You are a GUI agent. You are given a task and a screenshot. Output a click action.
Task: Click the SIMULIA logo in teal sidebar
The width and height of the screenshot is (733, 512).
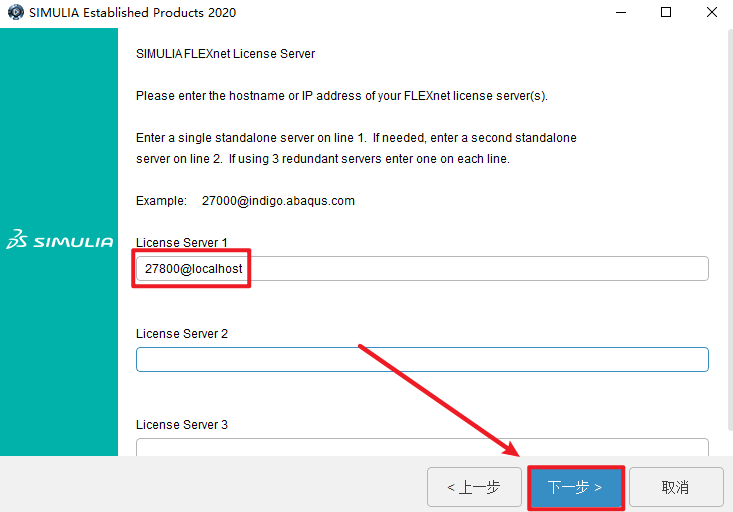tap(59, 241)
